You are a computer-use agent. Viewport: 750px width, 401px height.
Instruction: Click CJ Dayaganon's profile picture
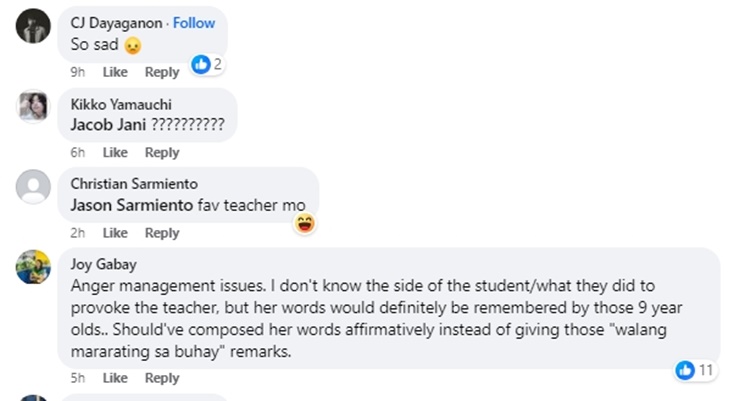(34, 25)
